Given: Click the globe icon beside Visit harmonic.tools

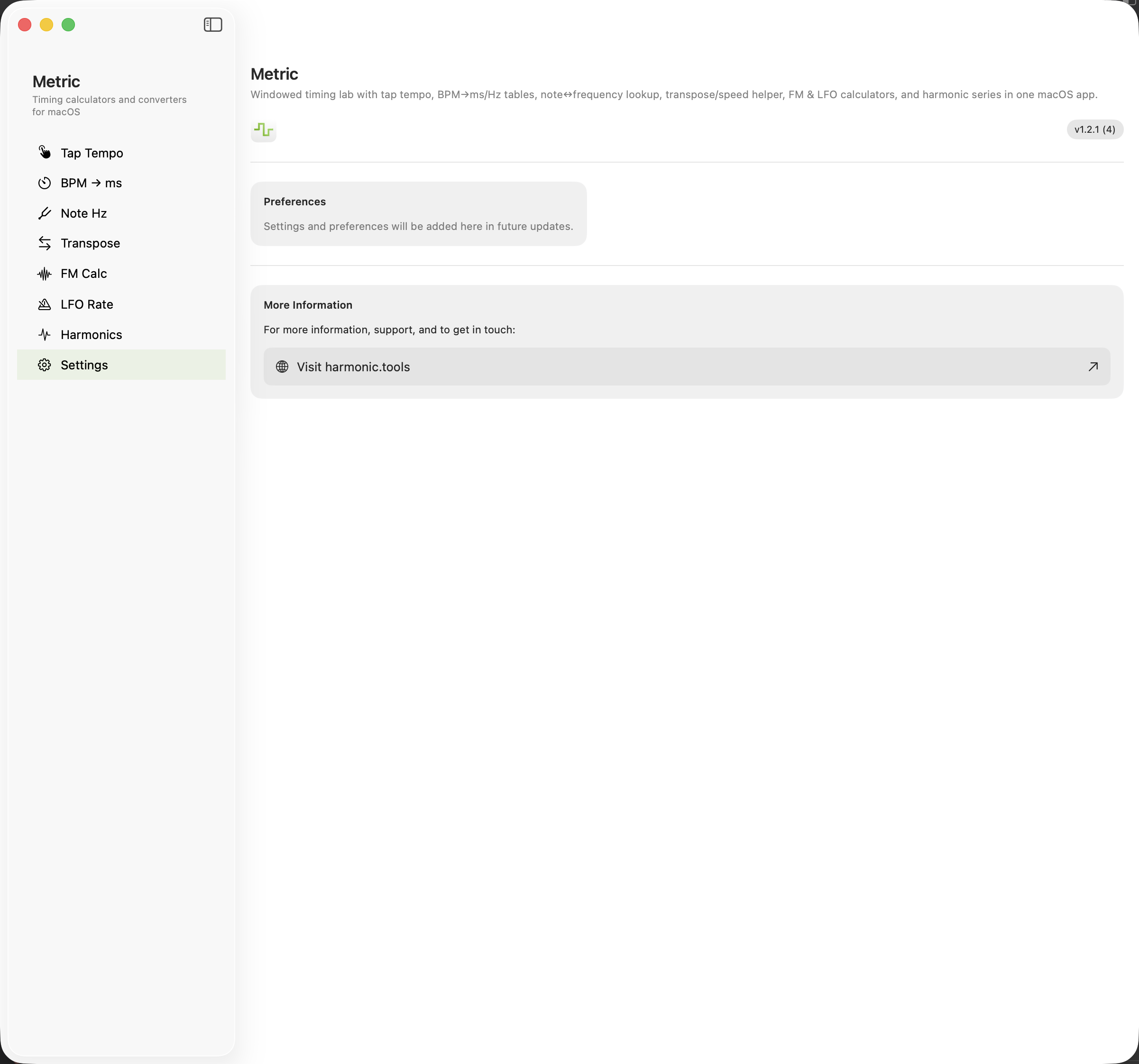Looking at the screenshot, I should pos(282,367).
